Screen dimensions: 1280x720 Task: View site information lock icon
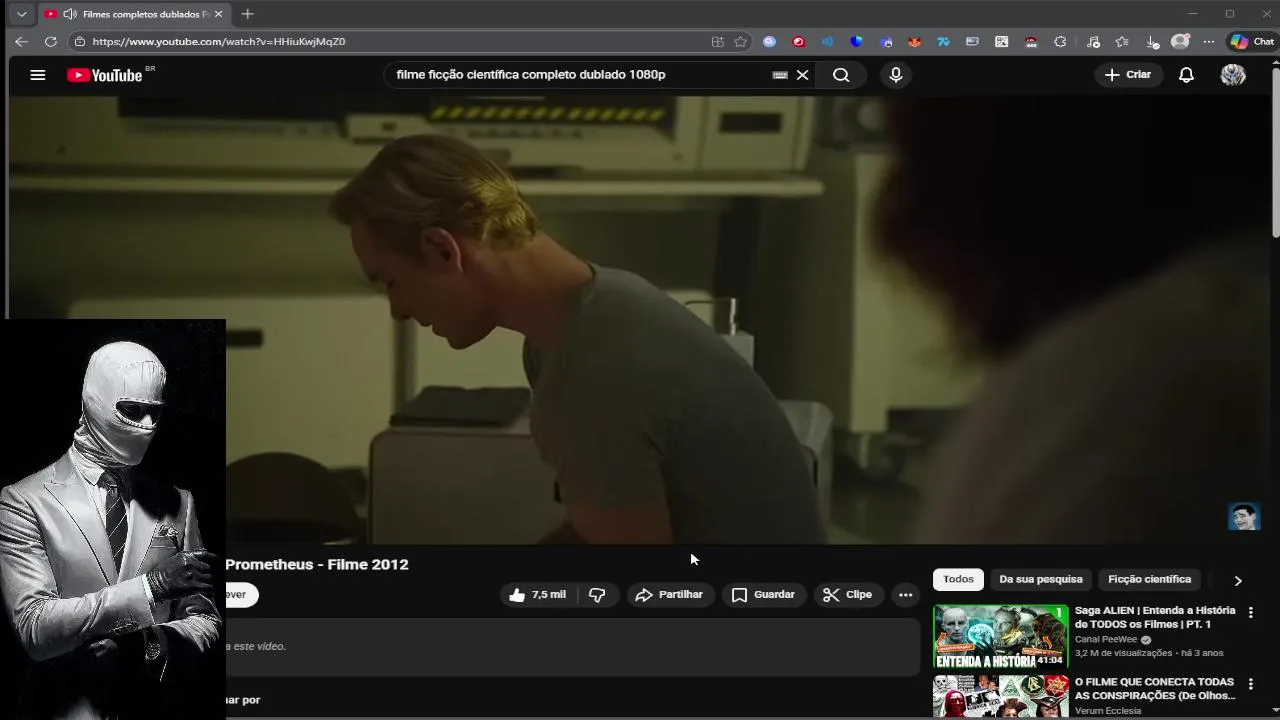[80, 42]
